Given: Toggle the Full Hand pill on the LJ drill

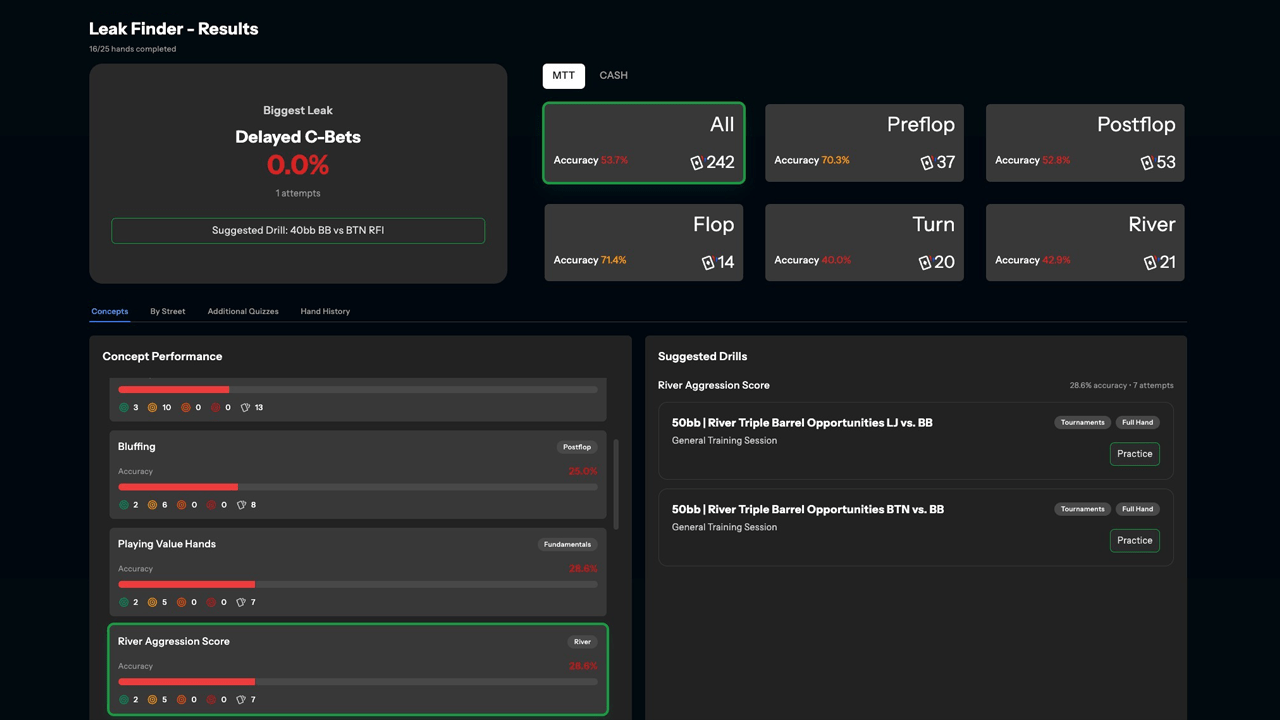Looking at the screenshot, I should pos(1137,422).
